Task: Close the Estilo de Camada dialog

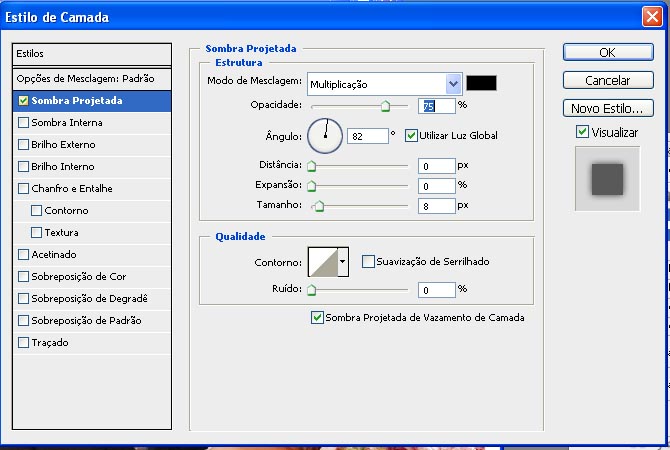Action: point(654,16)
